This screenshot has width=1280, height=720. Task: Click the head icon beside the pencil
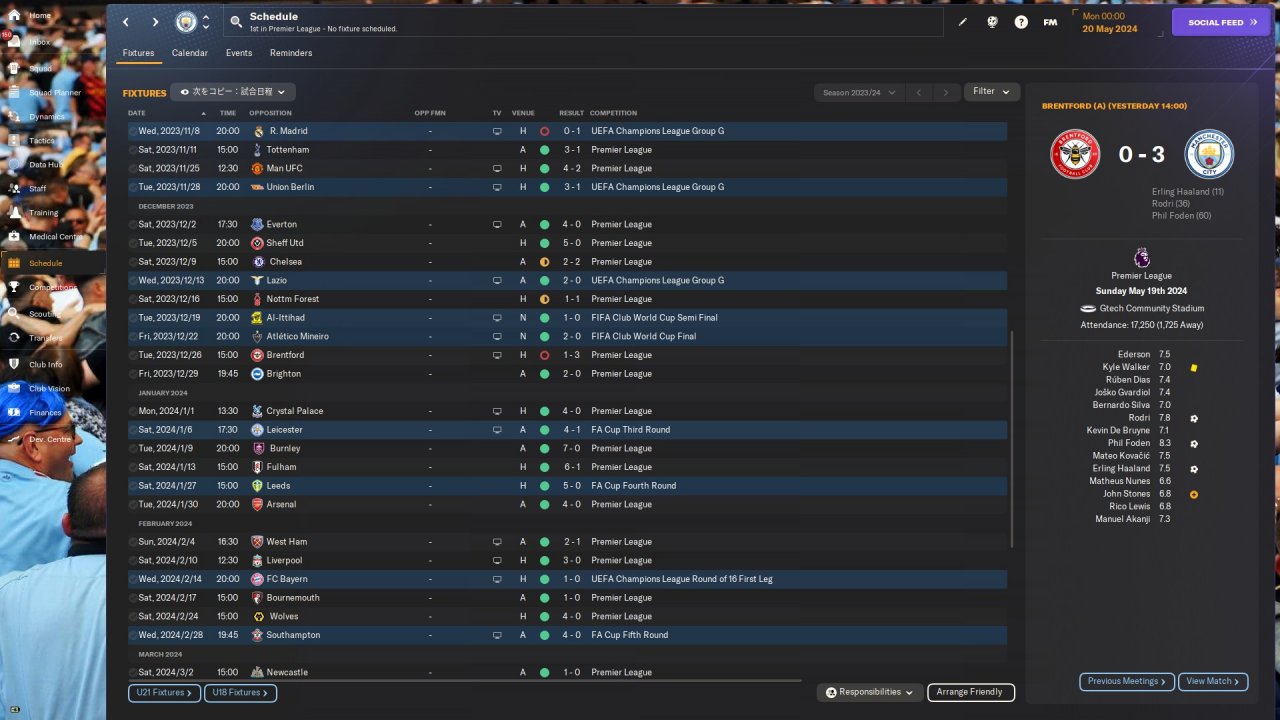(992, 22)
